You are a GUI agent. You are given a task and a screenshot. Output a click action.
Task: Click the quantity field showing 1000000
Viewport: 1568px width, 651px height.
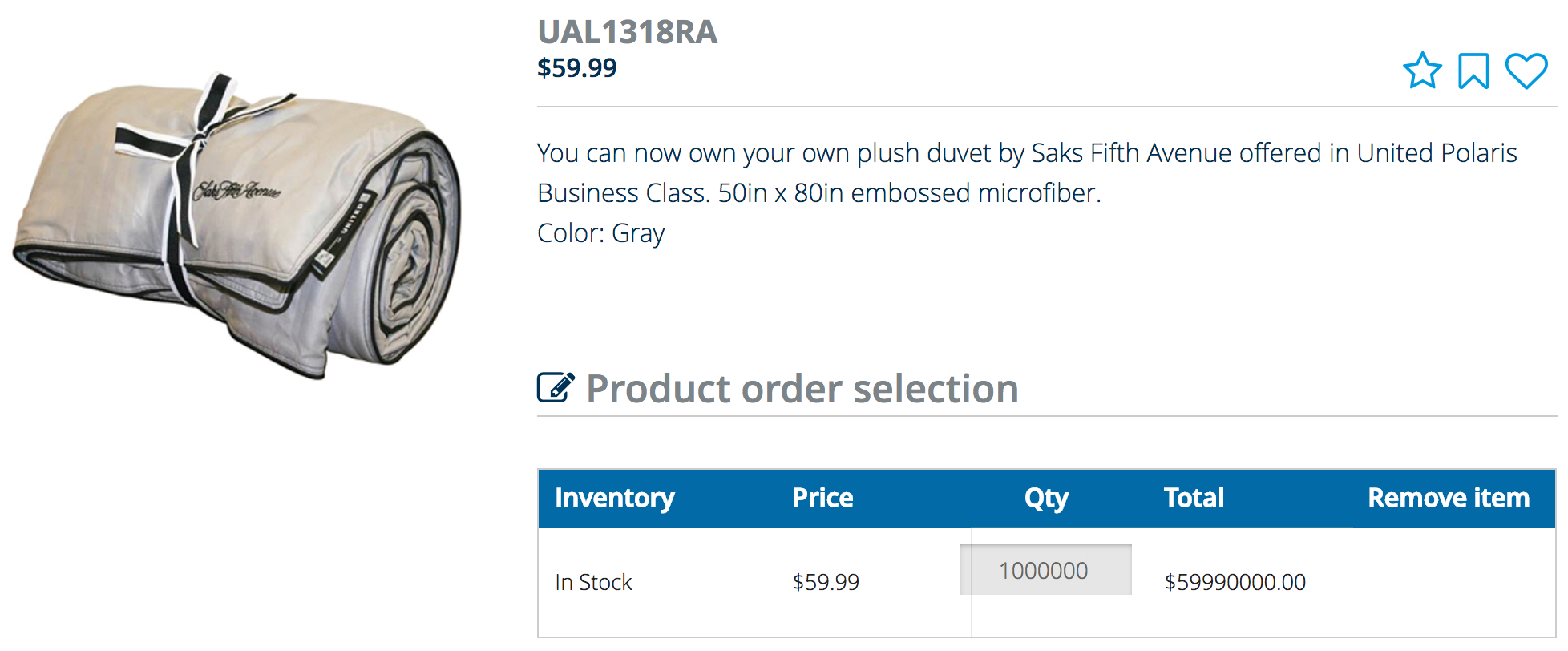tap(1045, 570)
